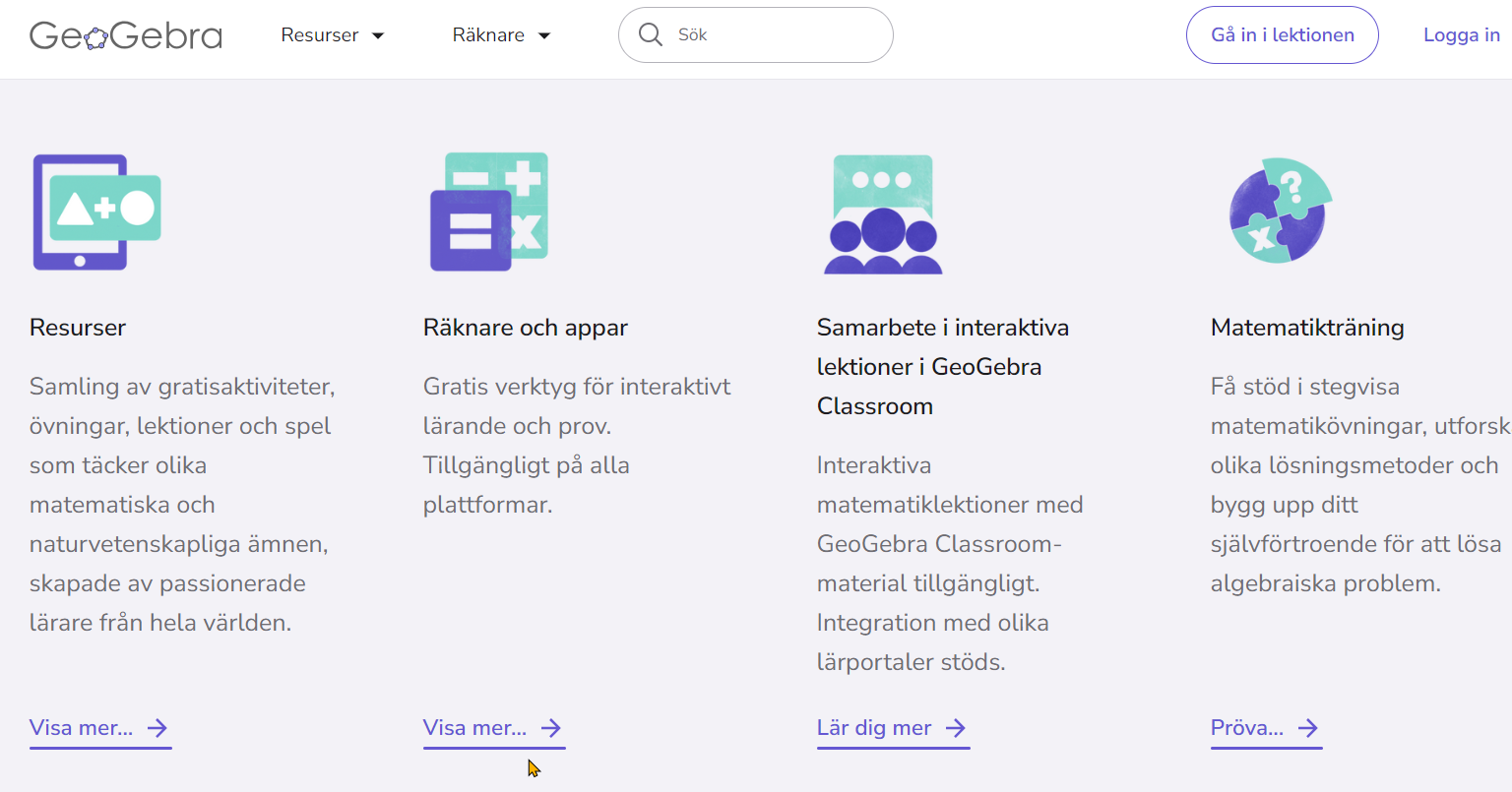Open the Resurser navigation menu
1512x792 pixels.
pyautogui.click(x=320, y=35)
